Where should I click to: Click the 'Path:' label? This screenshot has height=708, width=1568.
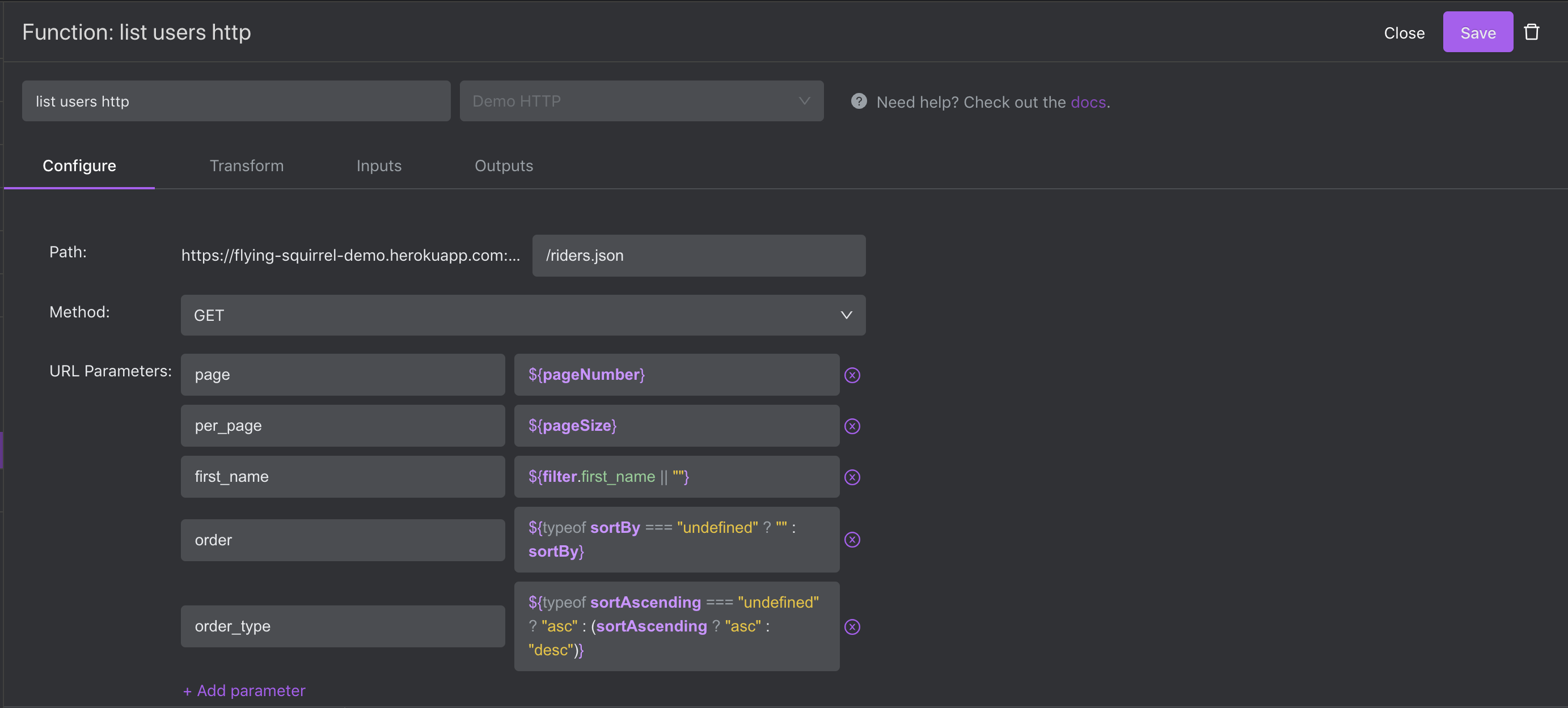pos(67,252)
